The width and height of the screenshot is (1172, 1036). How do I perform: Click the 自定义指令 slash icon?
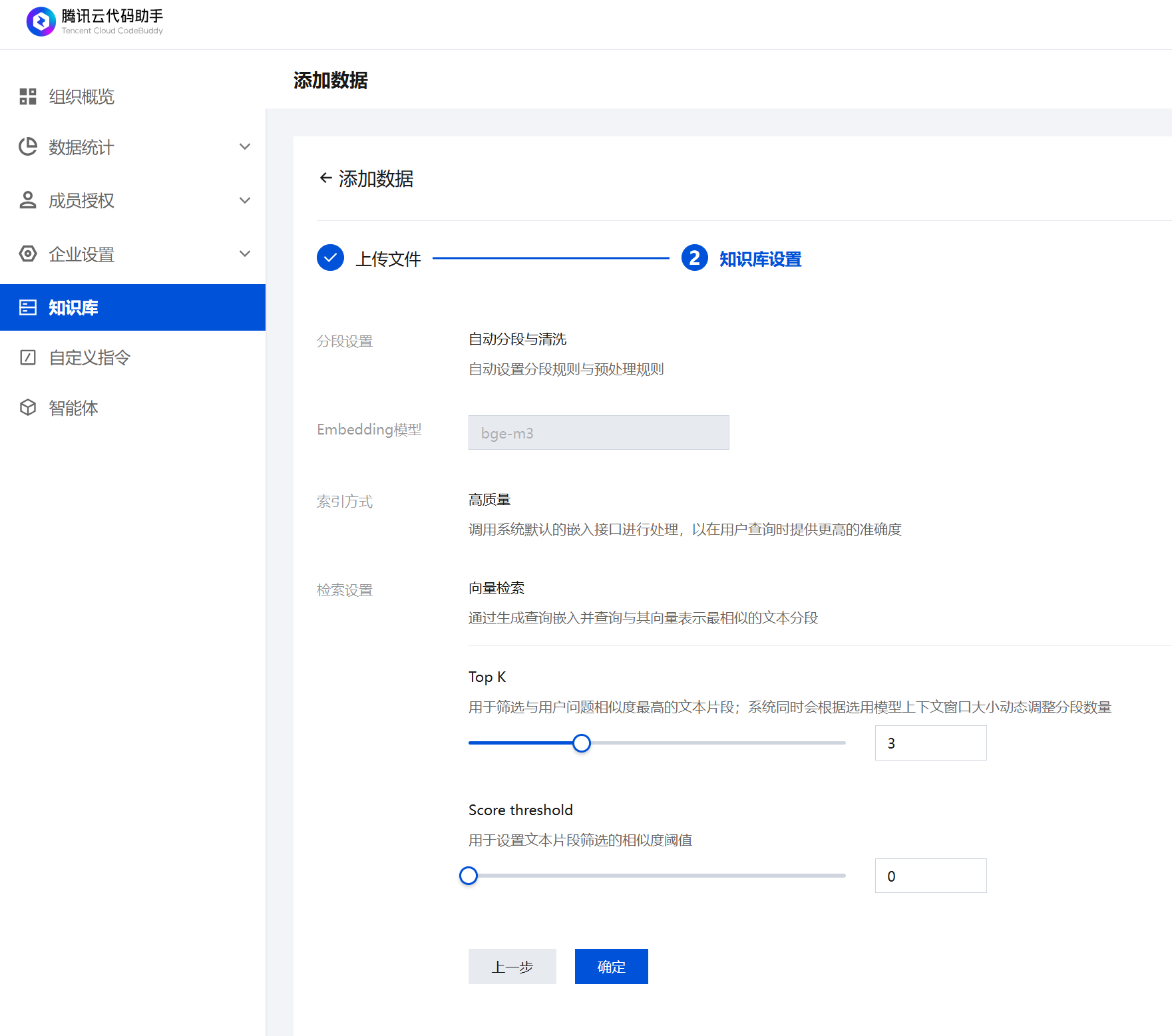(28, 357)
